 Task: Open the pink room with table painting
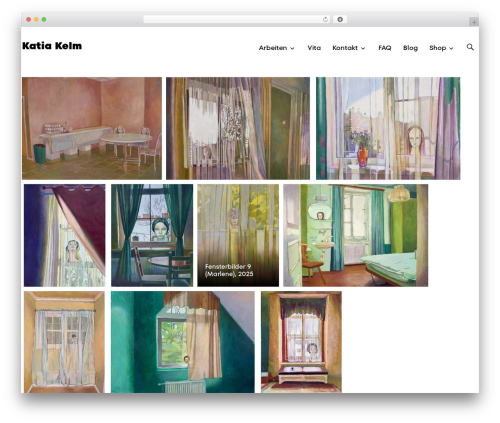(92, 128)
